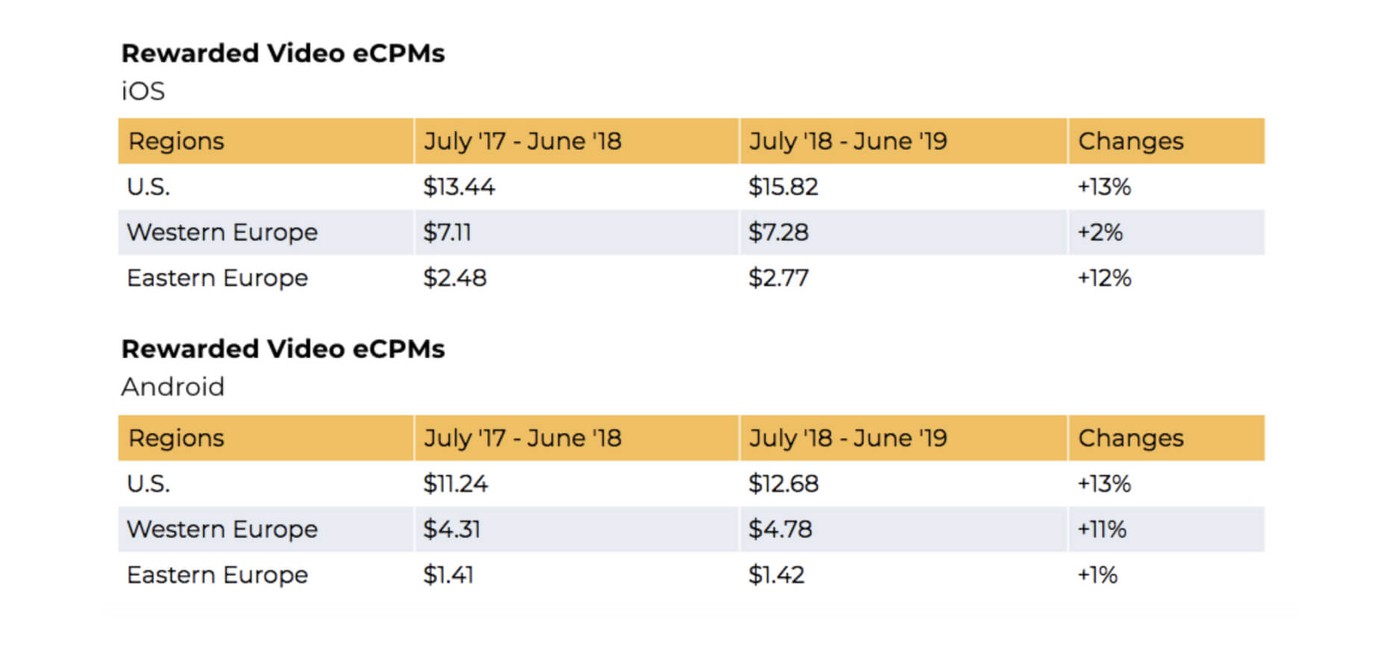Click the $7.28 cell
The width and height of the screenshot is (1400, 647).
778,232
